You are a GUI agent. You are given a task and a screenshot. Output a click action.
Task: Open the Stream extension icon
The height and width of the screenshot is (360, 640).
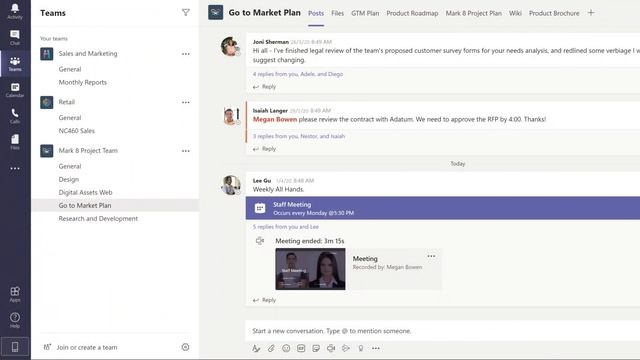(346, 348)
